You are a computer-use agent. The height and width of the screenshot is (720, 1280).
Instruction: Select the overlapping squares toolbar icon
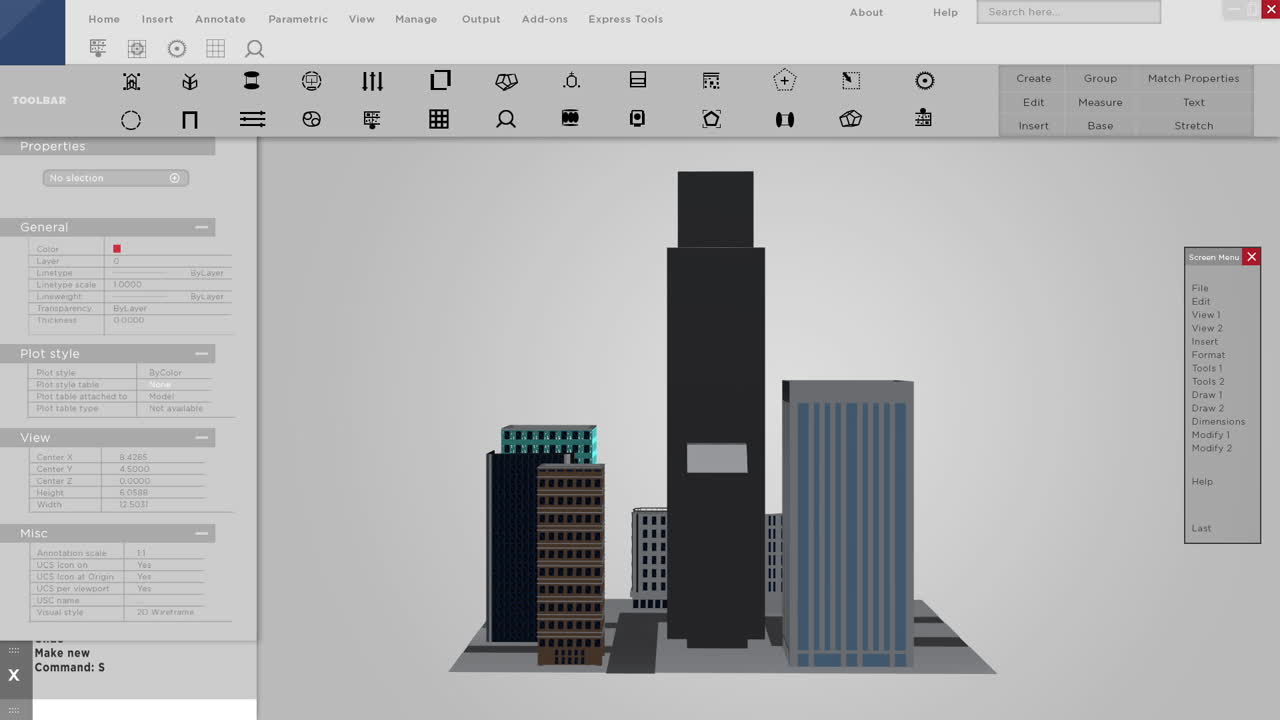440,81
